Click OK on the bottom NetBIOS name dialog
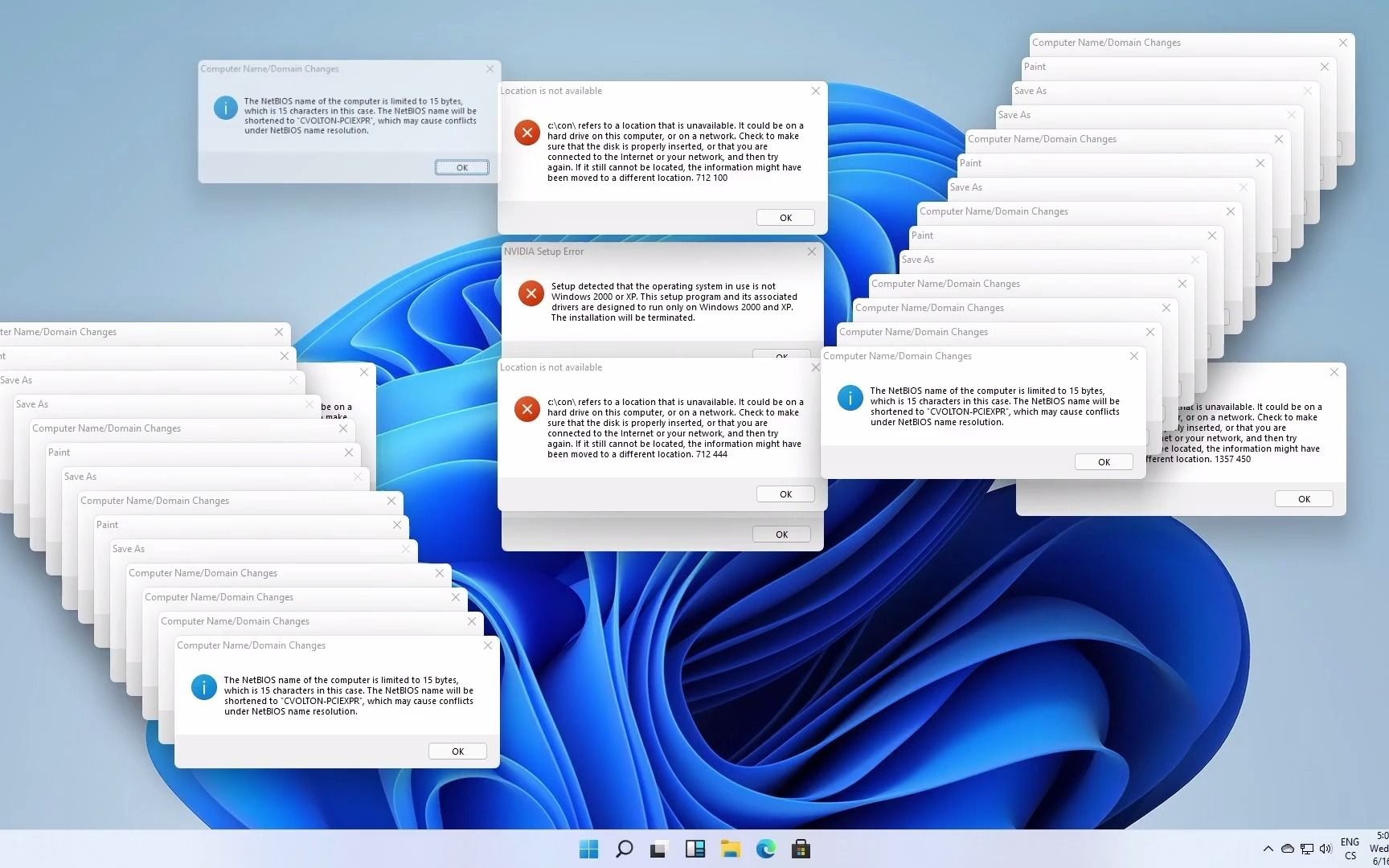The image size is (1389, 868). click(x=457, y=751)
